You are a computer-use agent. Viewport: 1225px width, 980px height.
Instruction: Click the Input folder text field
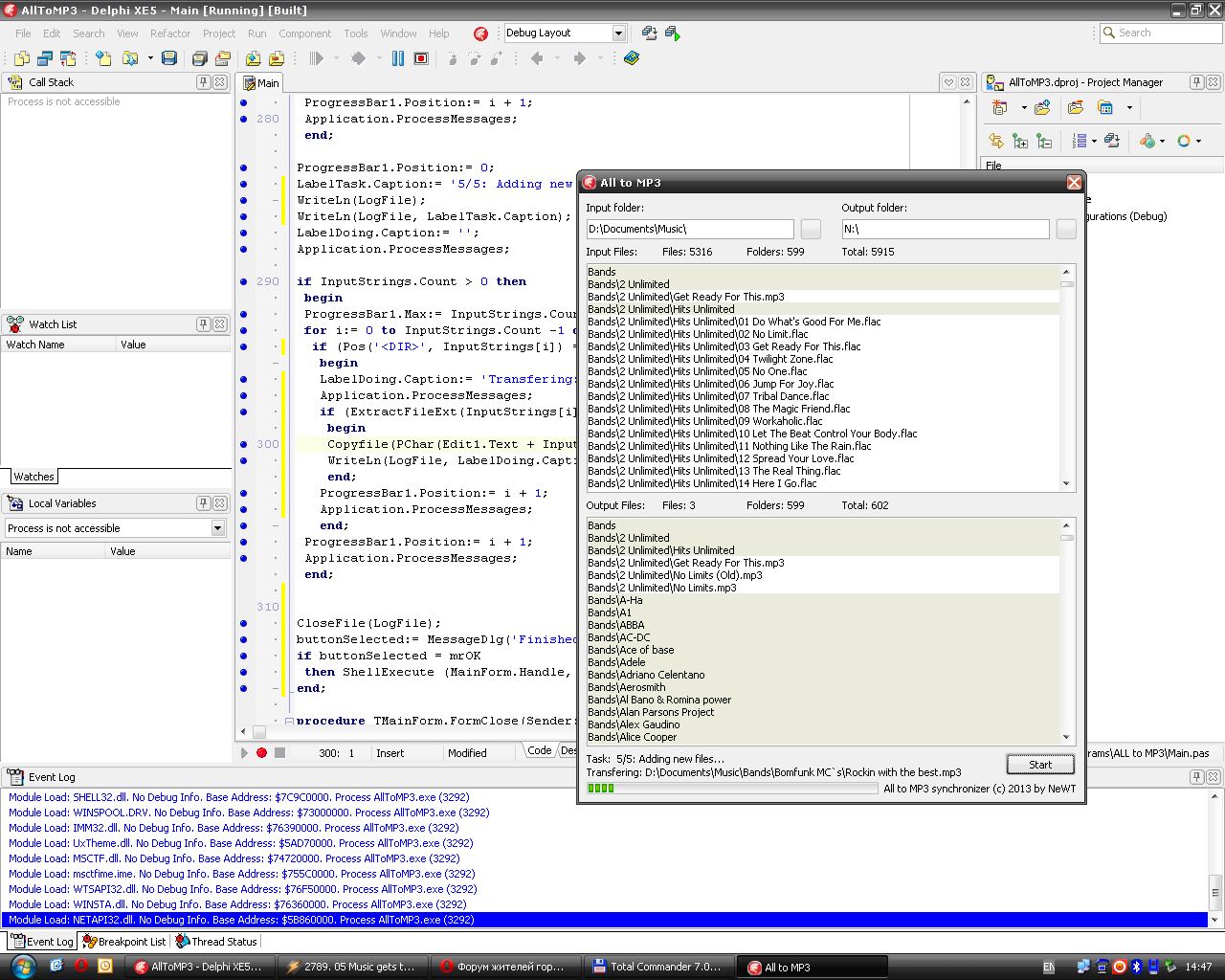(x=690, y=229)
